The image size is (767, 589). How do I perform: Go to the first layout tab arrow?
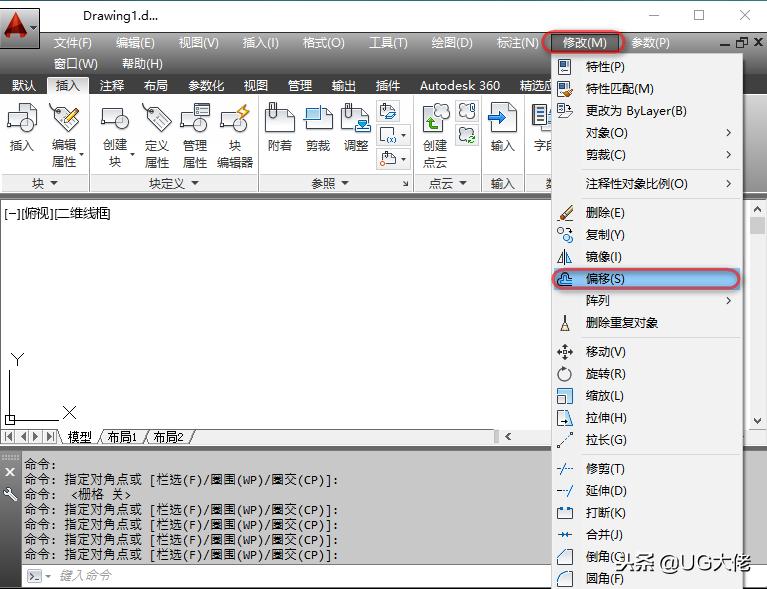tap(9, 436)
